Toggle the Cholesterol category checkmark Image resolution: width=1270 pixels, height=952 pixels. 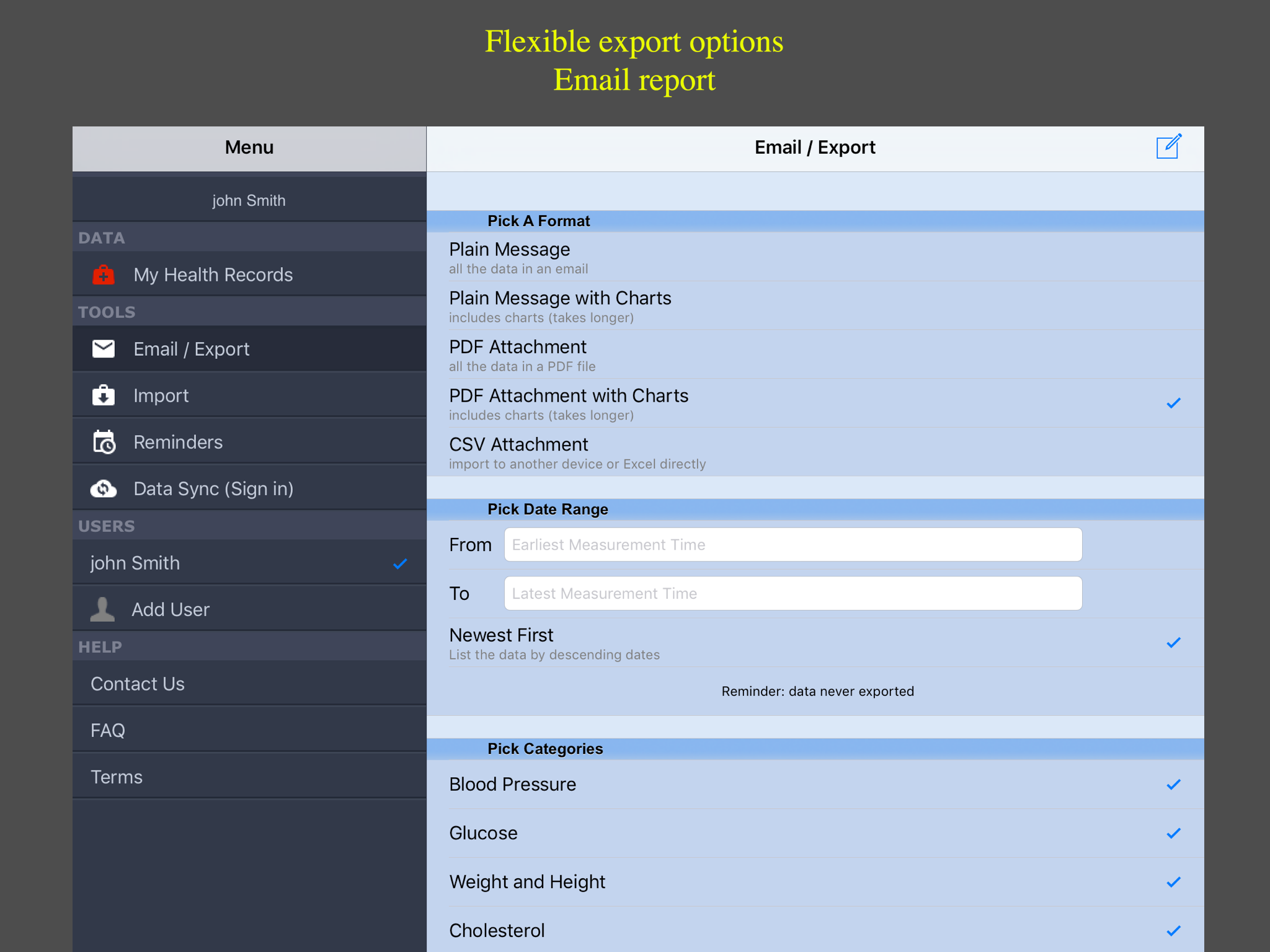point(1173,931)
